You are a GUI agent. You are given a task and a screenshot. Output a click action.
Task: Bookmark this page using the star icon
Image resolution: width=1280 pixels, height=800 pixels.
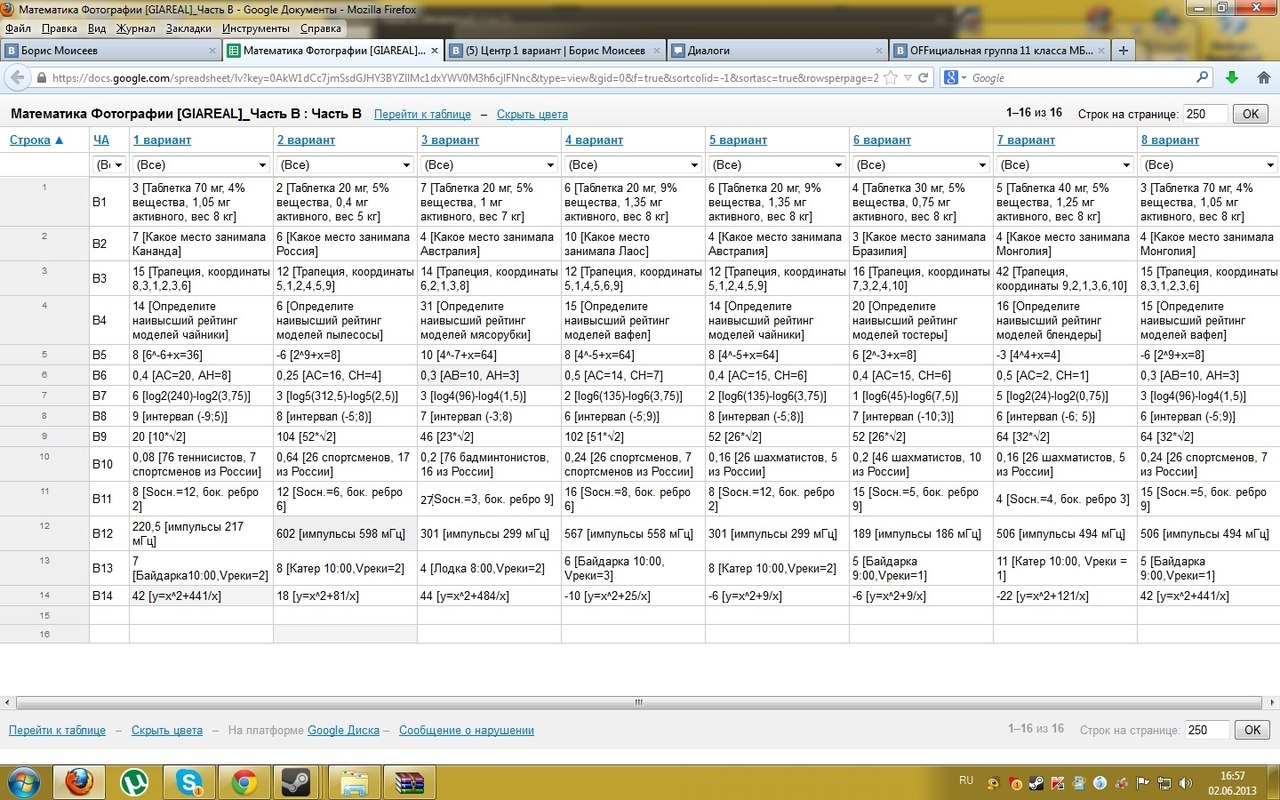[890, 78]
